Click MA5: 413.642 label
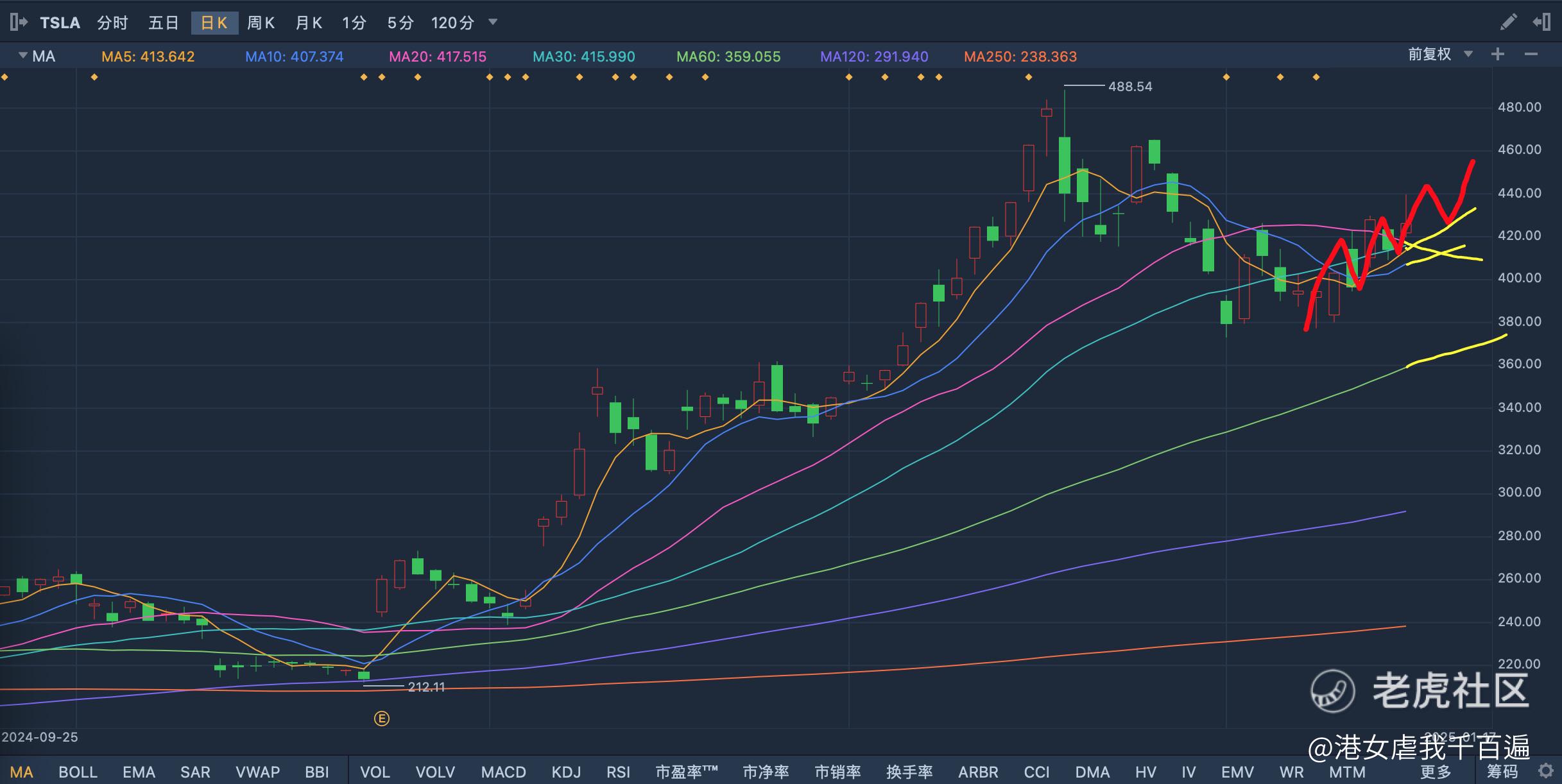 148,56
